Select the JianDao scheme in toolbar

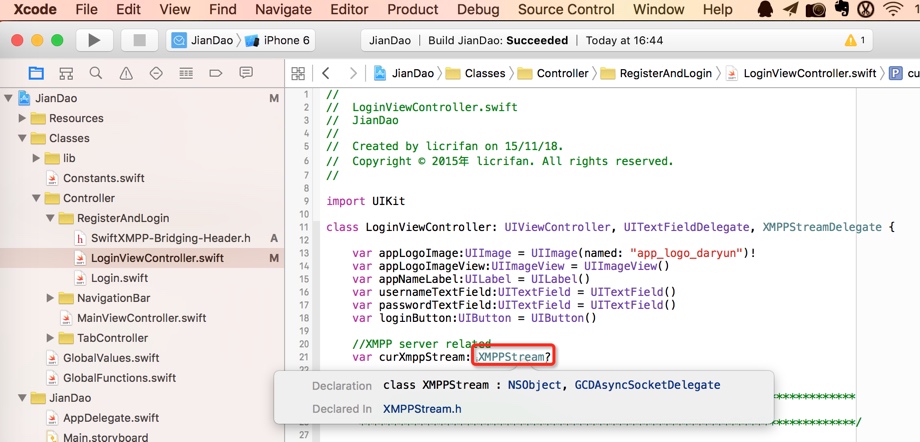(x=204, y=41)
